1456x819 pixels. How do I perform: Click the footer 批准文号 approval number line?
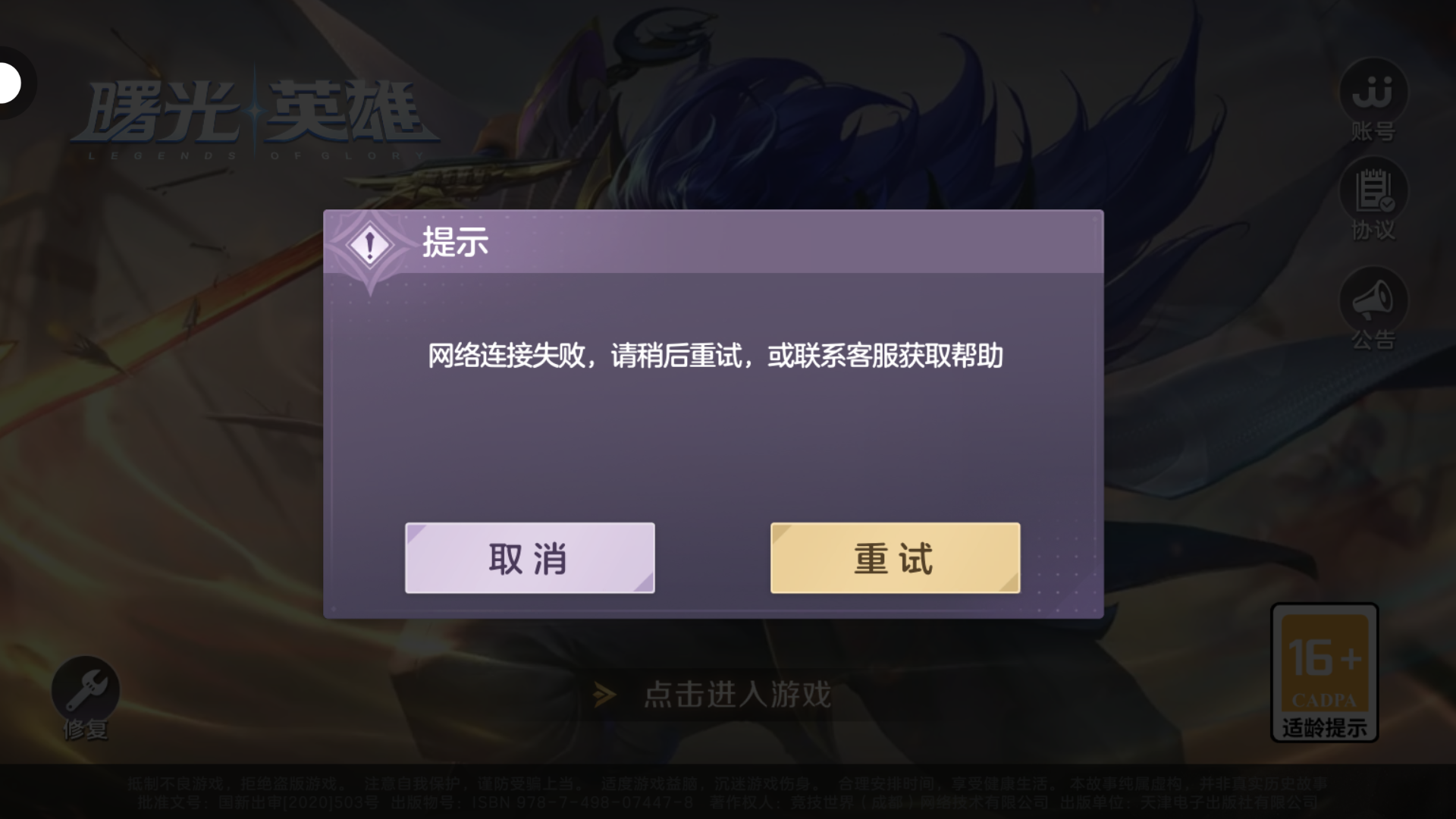[x=727, y=802]
